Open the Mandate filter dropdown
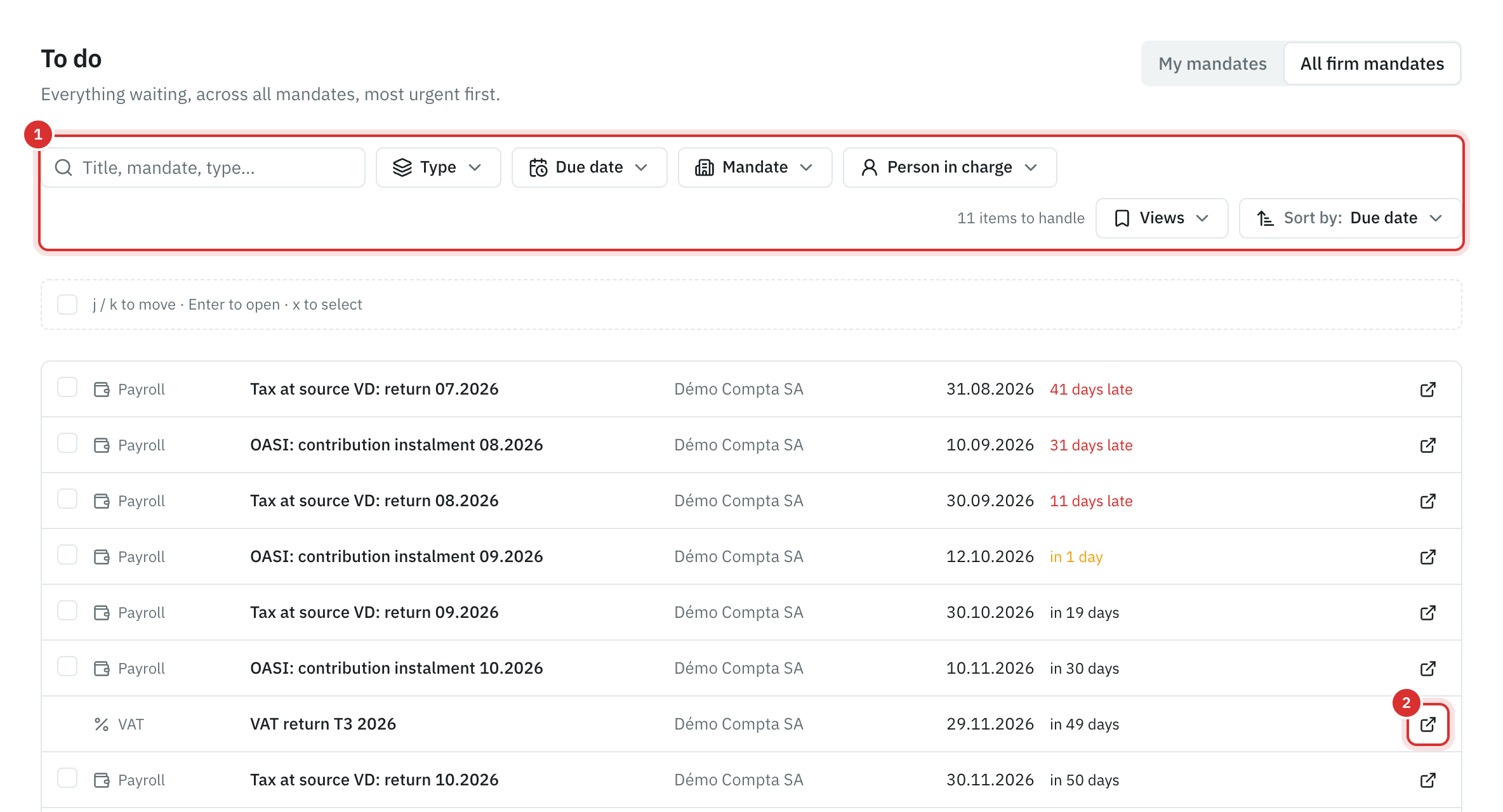 (755, 167)
